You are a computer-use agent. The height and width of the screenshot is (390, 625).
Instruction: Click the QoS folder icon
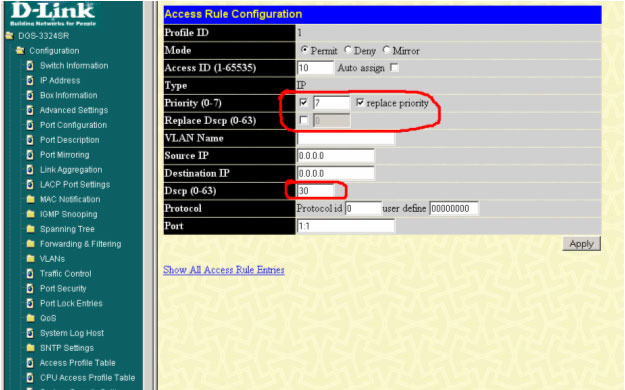coord(31,318)
